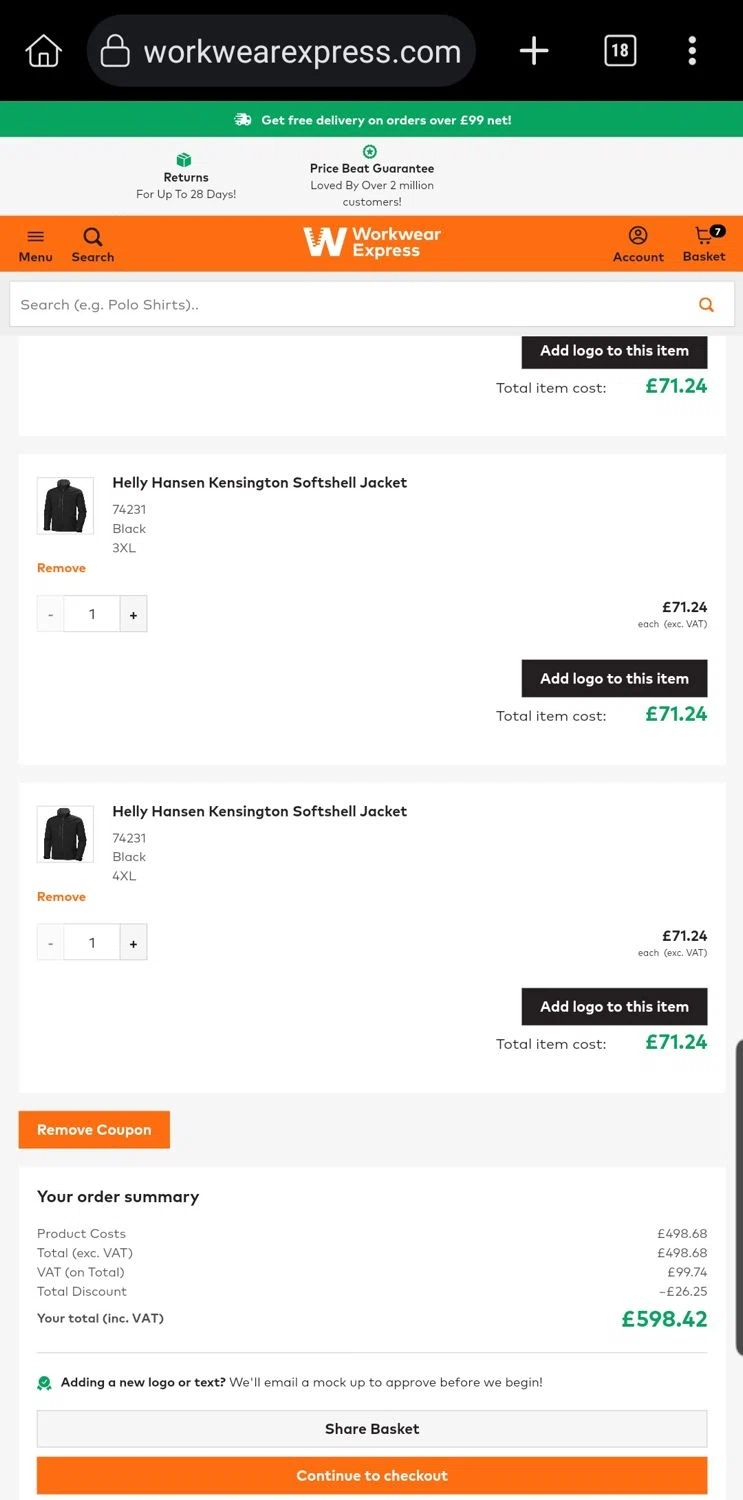Tap the Search magnifier icon in header
The image size is (743, 1500).
93,243
